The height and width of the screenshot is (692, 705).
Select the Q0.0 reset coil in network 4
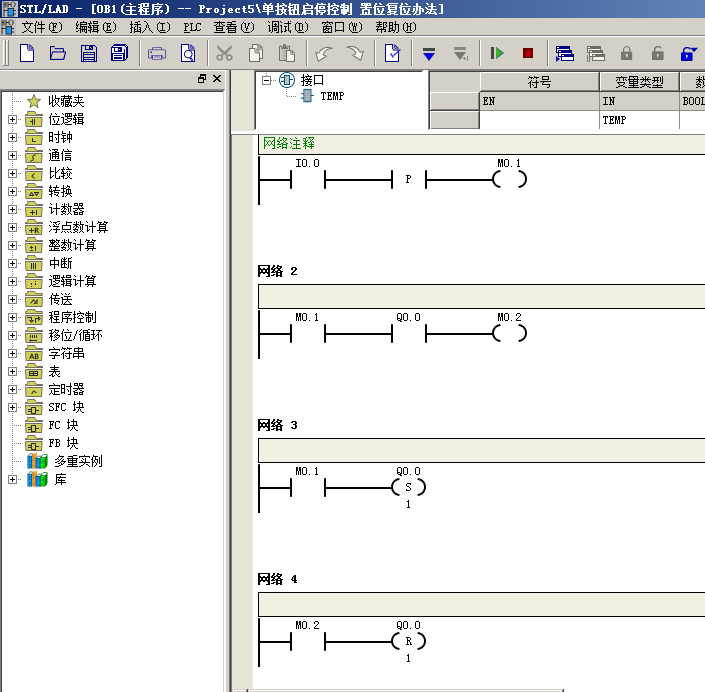pos(408,641)
